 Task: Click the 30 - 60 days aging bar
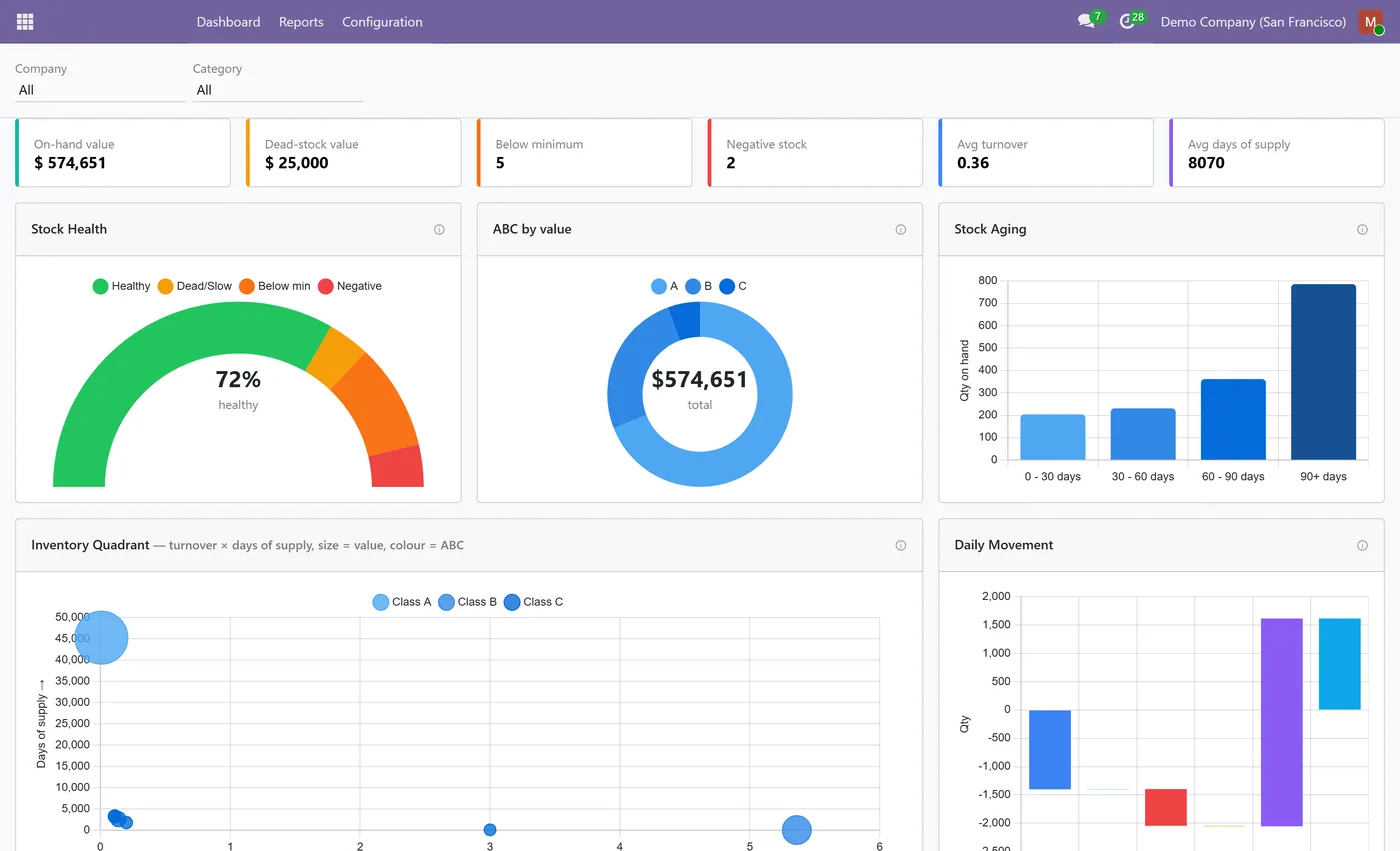1143,434
